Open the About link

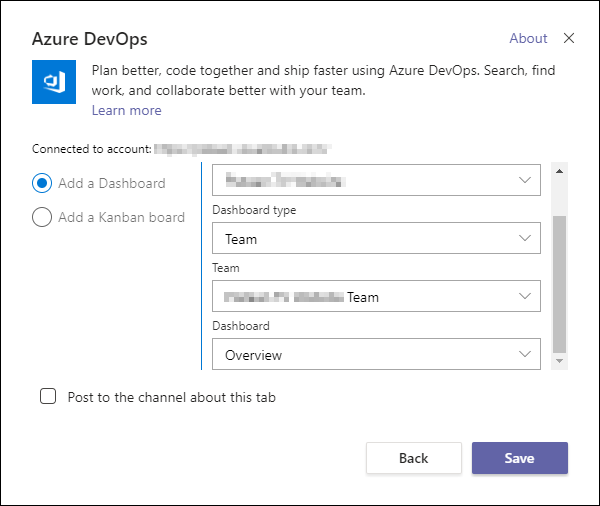click(528, 38)
